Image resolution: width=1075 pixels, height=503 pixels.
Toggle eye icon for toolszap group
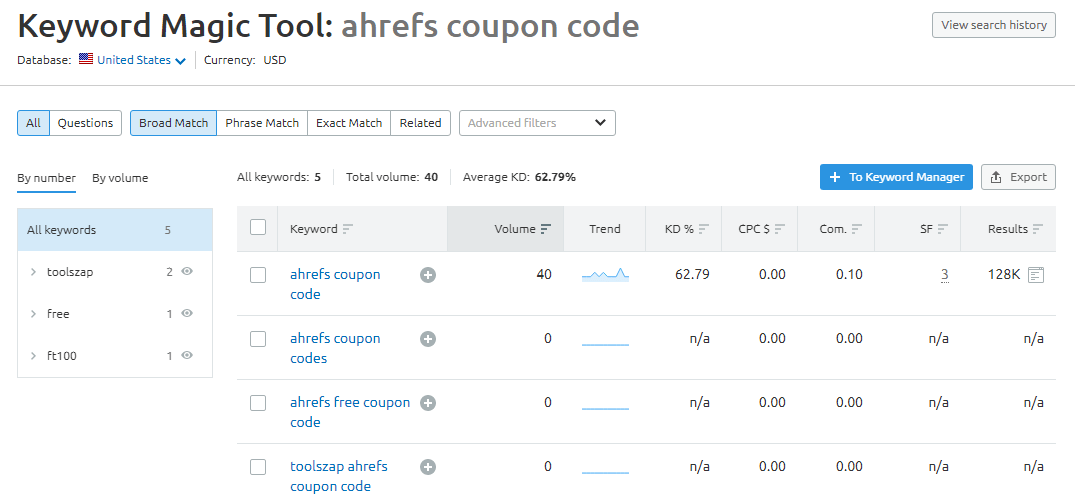pyautogui.click(x=186, y=271)
